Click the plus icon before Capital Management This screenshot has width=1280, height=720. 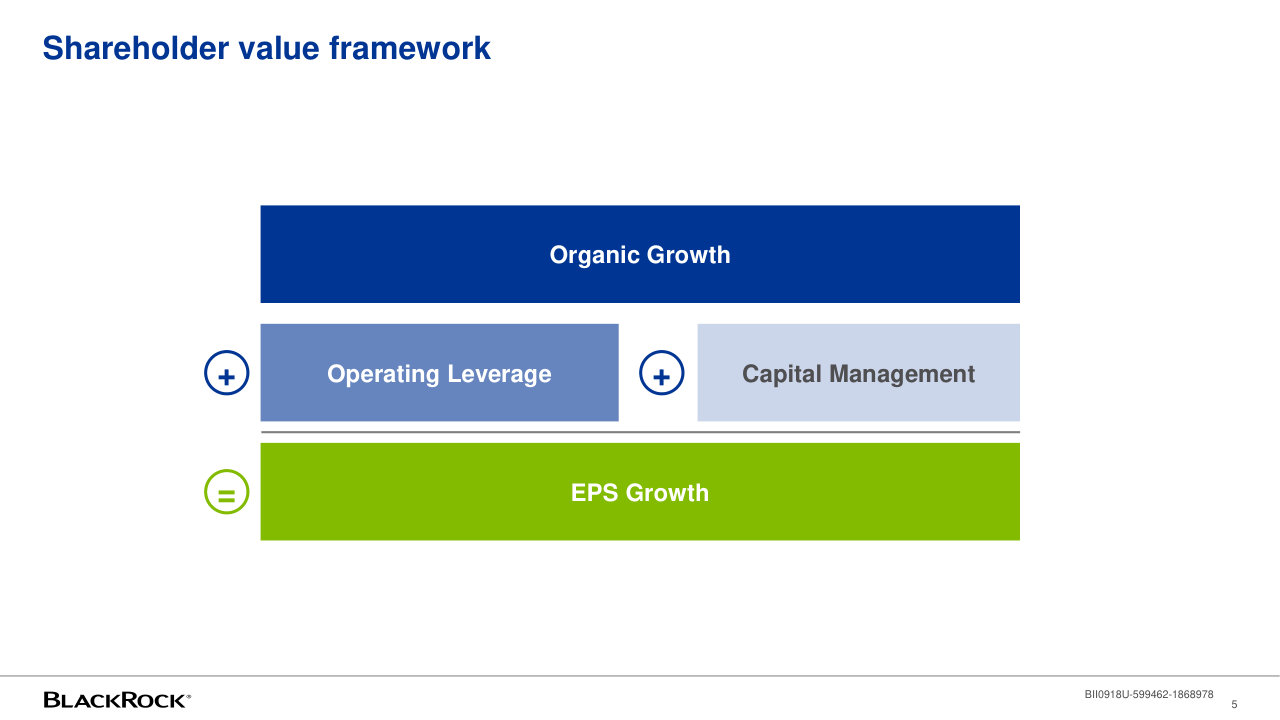pos(661,374)
